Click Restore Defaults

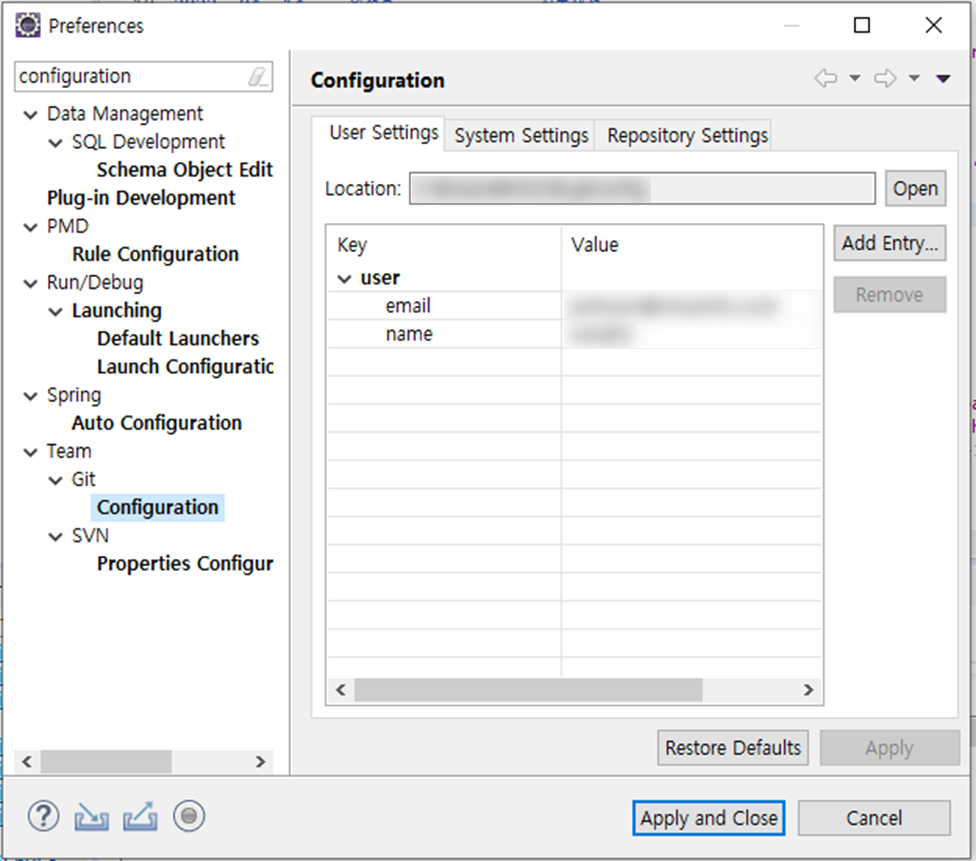(x=733, y=748)
